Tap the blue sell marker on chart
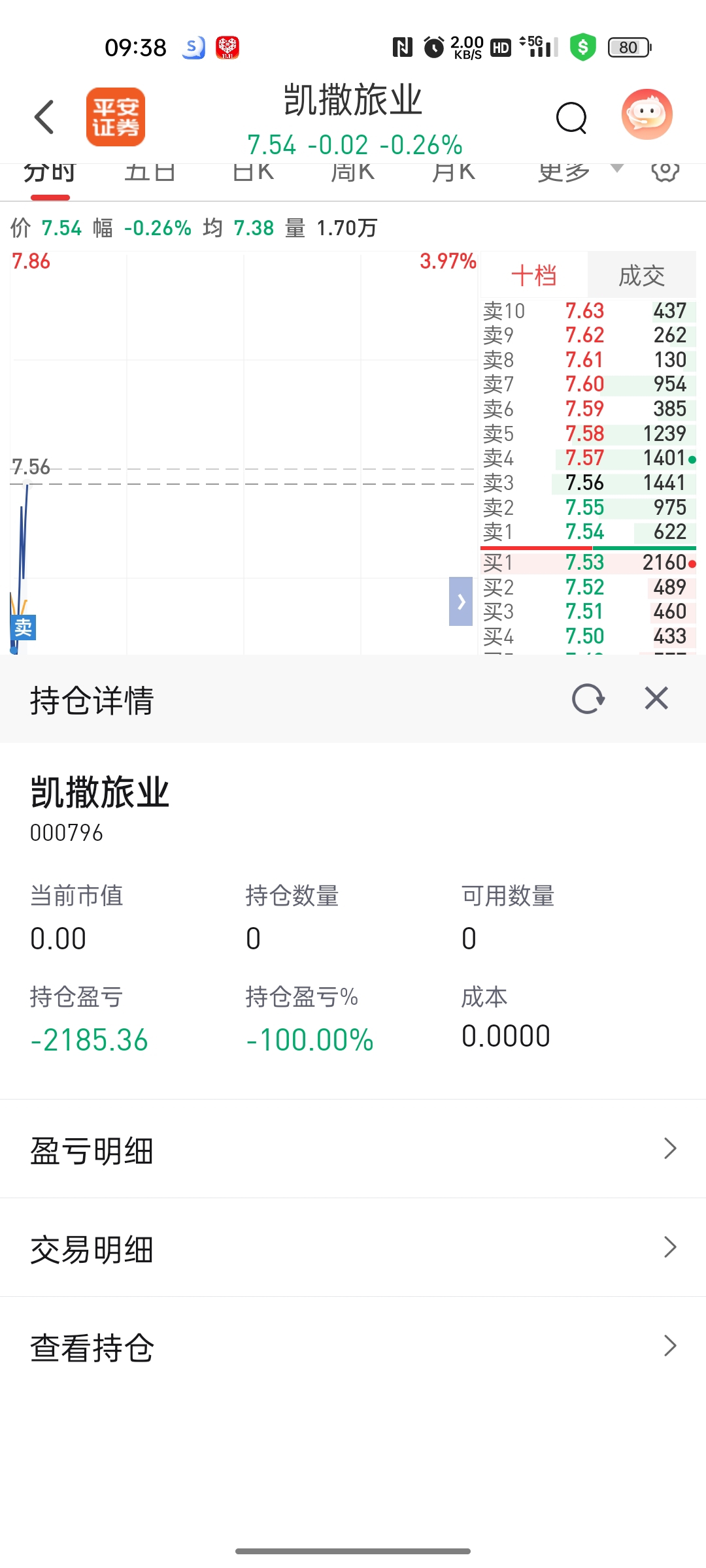 23,628
